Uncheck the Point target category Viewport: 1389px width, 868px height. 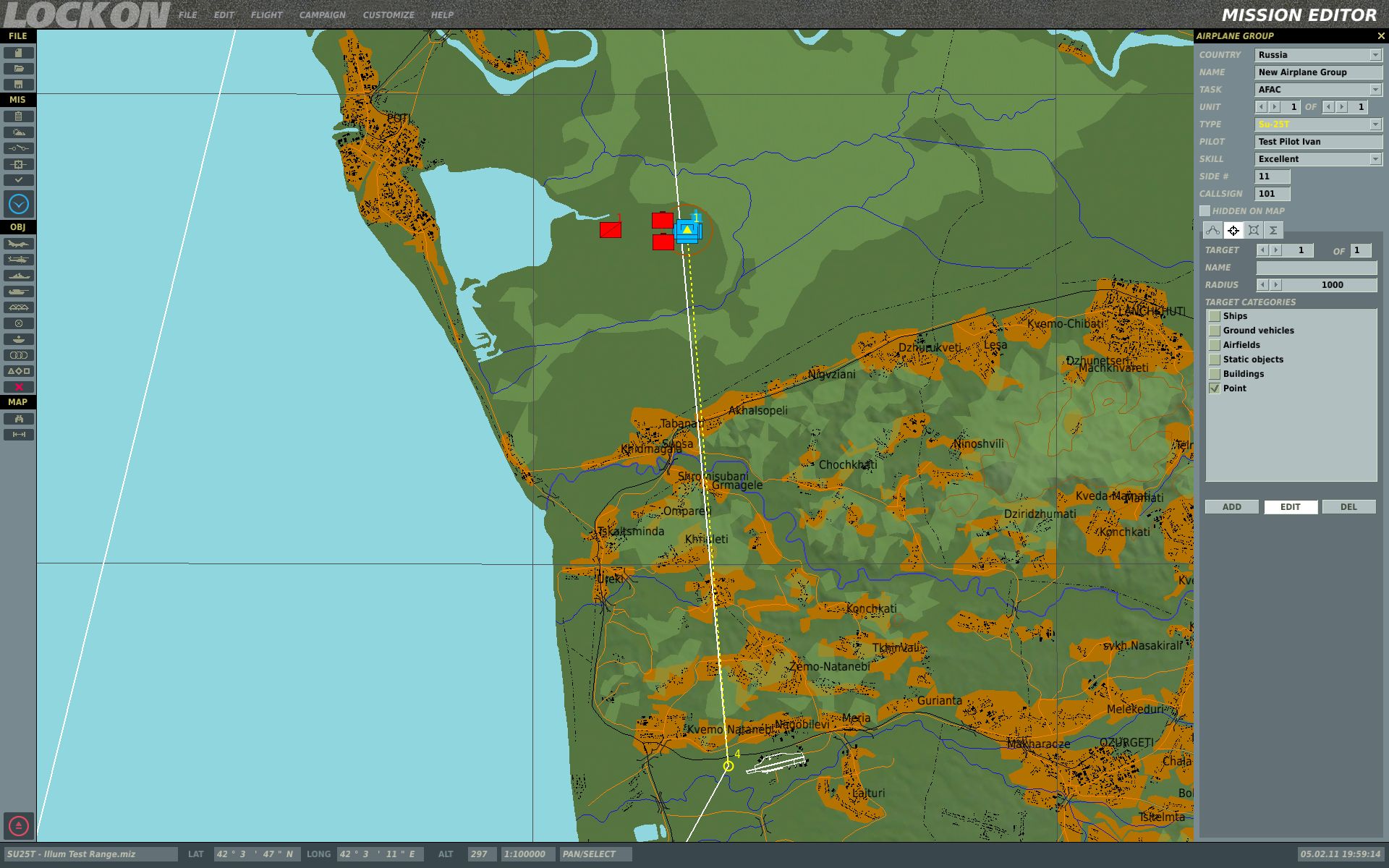pyautogui.click(x=1215, y=388)
